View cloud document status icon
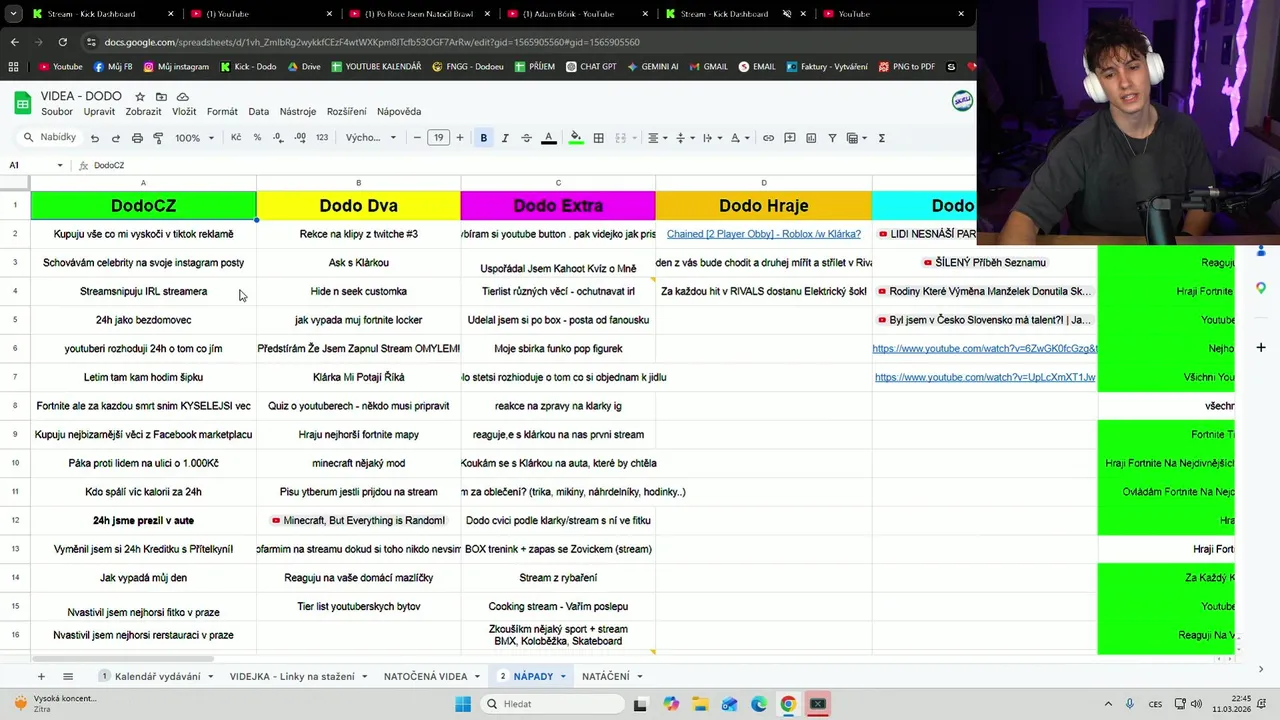This screenshot has height=720, width=1280. [183, 97]
